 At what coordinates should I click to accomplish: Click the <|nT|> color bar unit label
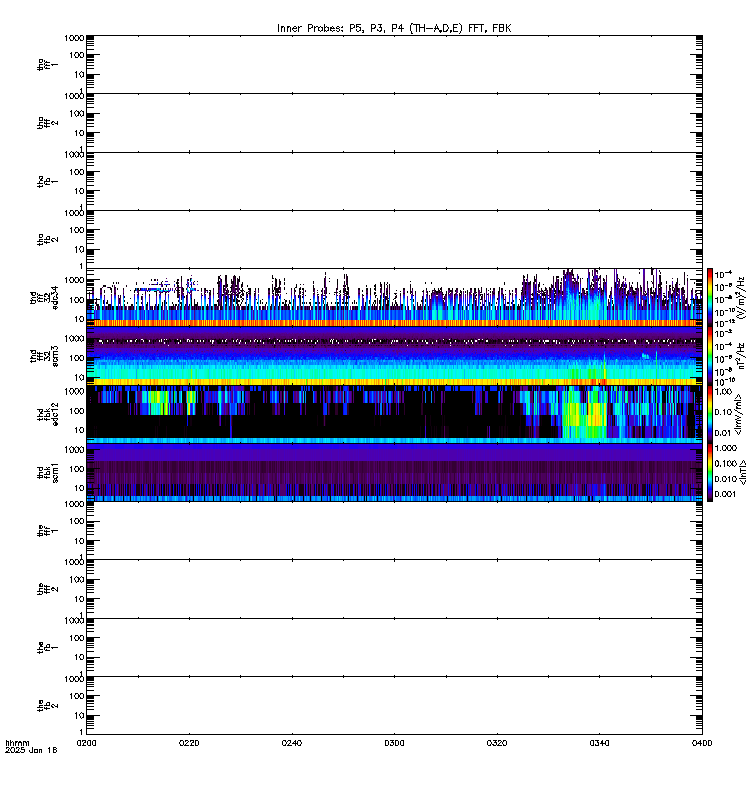pos(743,472)
